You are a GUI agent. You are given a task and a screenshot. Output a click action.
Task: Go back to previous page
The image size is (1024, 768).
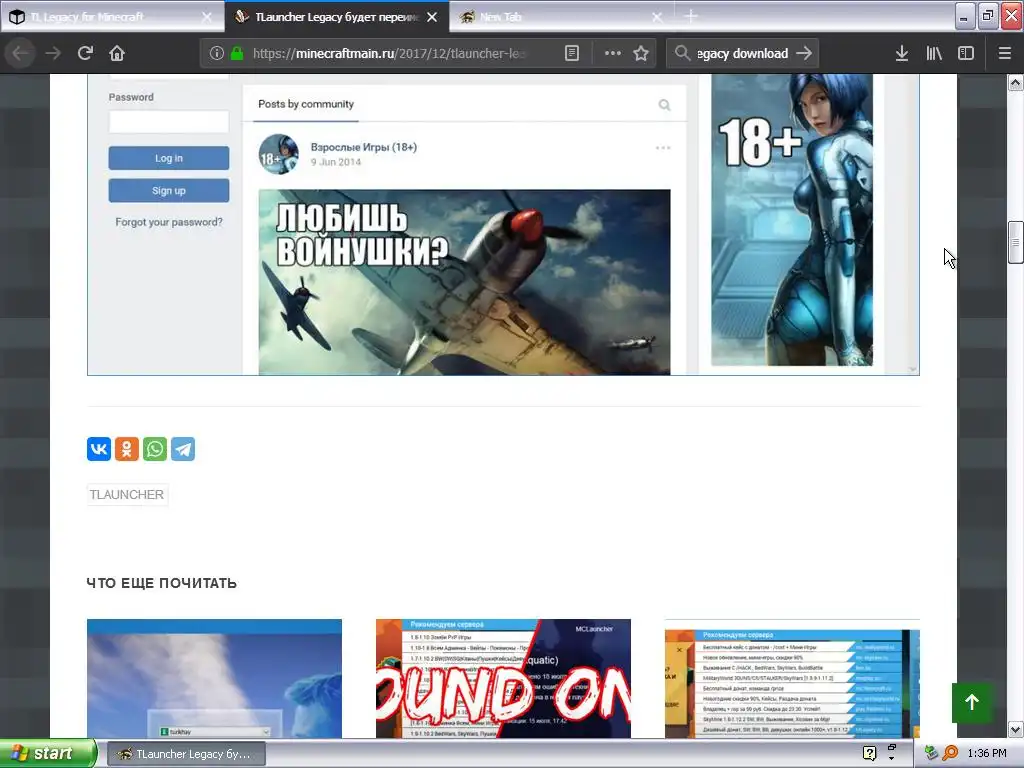click(20, 53)
